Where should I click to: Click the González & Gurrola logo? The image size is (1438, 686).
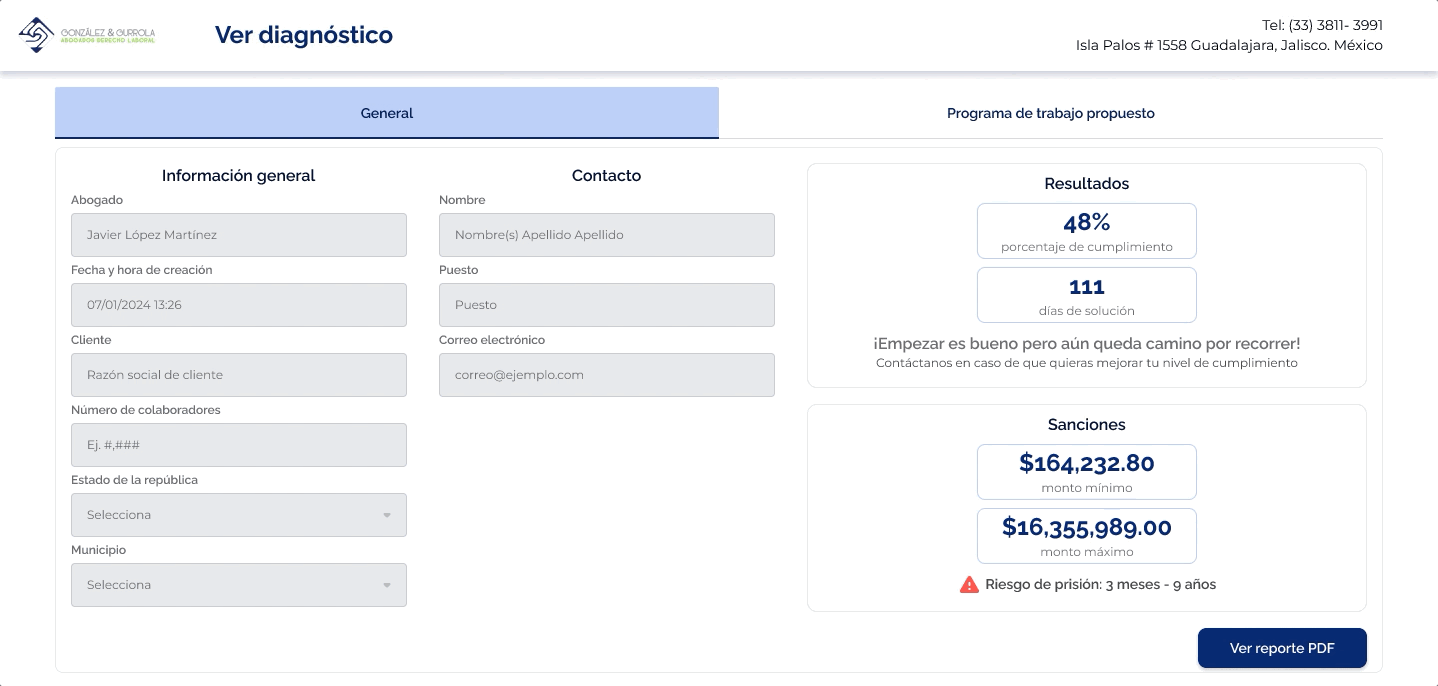87,35
